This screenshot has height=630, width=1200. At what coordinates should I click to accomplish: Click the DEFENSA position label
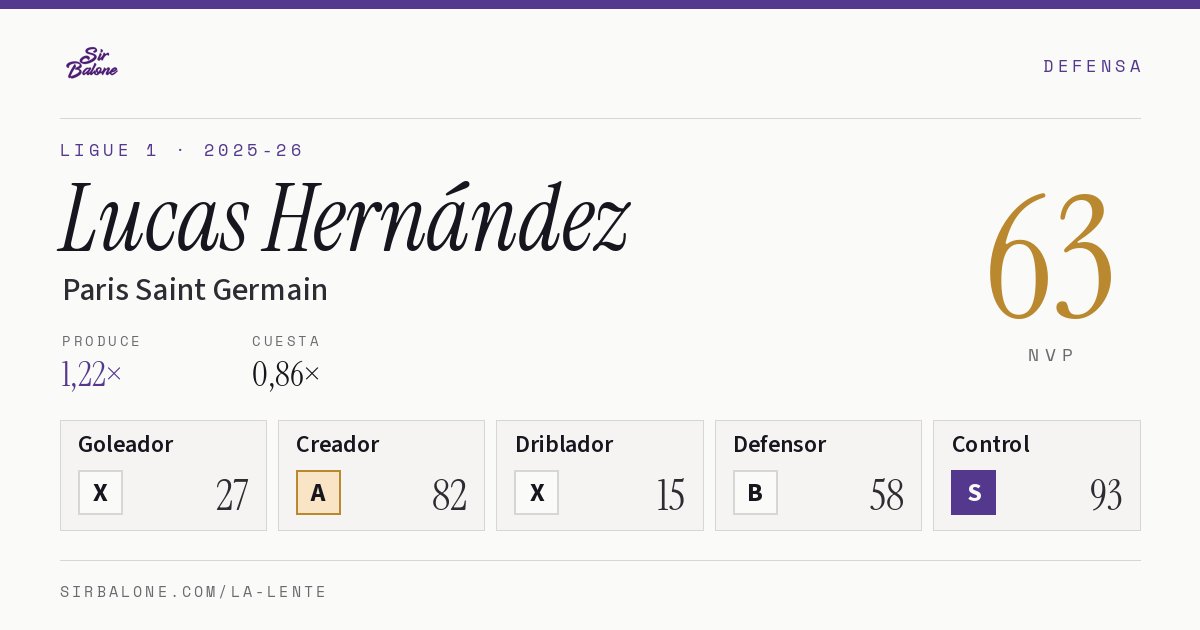tap(1092, 66)
